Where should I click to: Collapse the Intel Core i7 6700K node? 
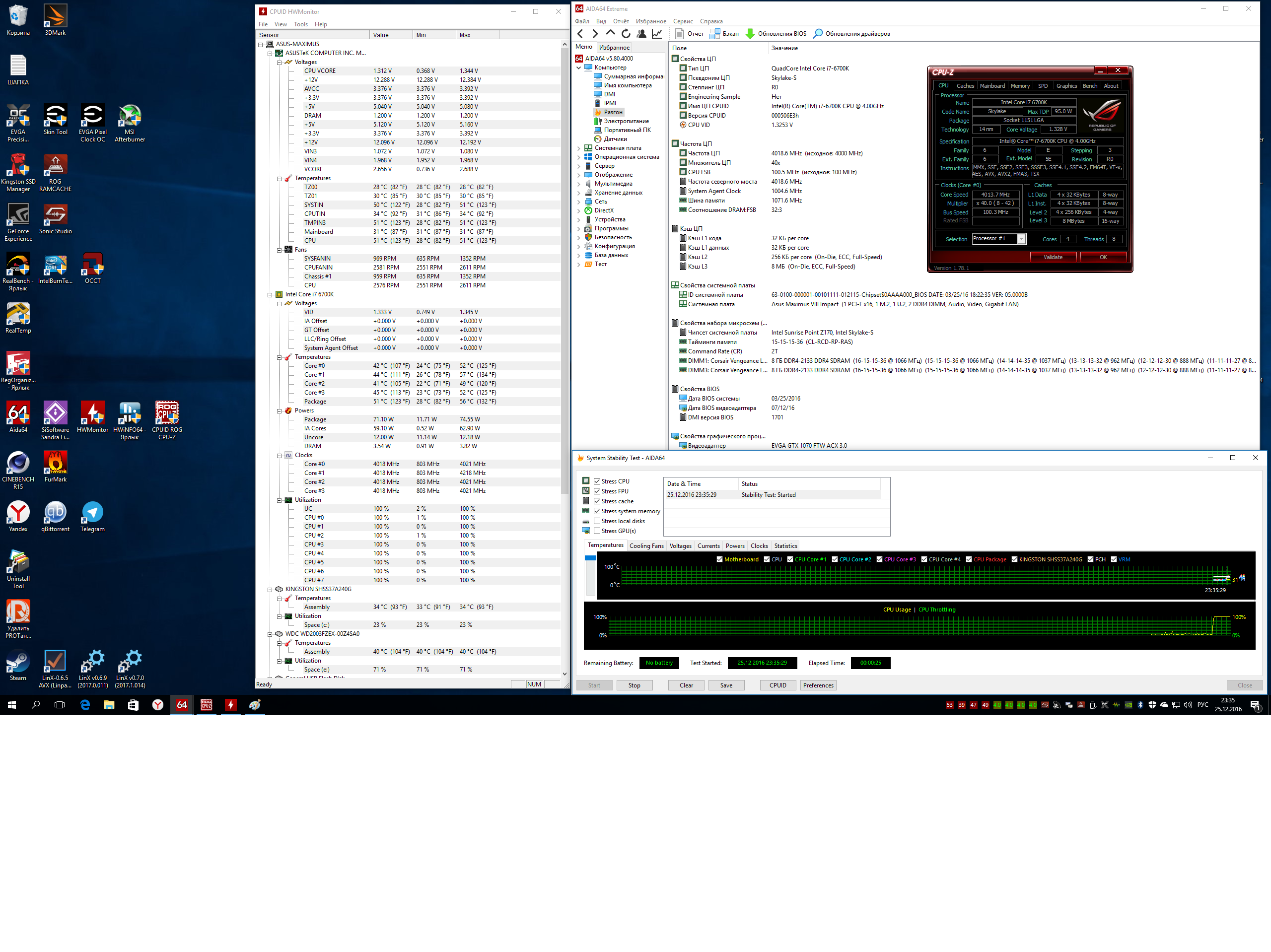pyautogui.click(x=270, y=295)
